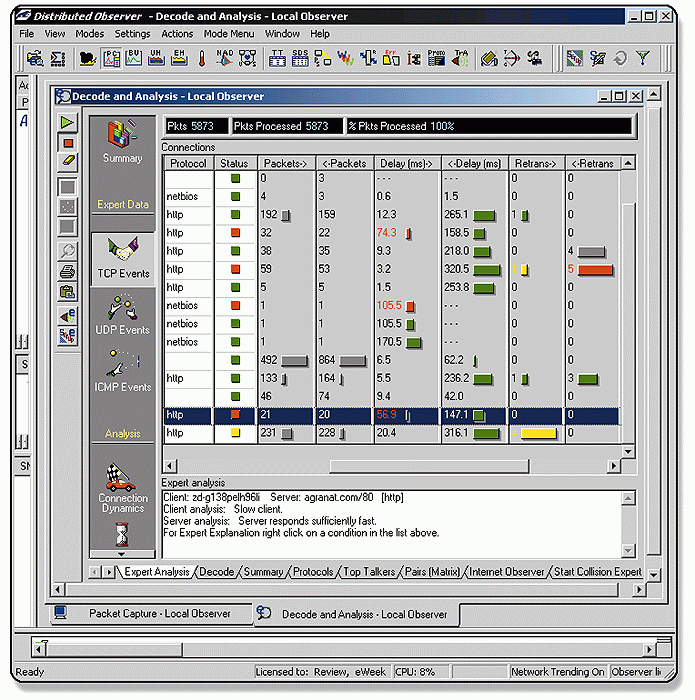
Task: Switch to the Decode tab
Action: (x=216, y=572)
